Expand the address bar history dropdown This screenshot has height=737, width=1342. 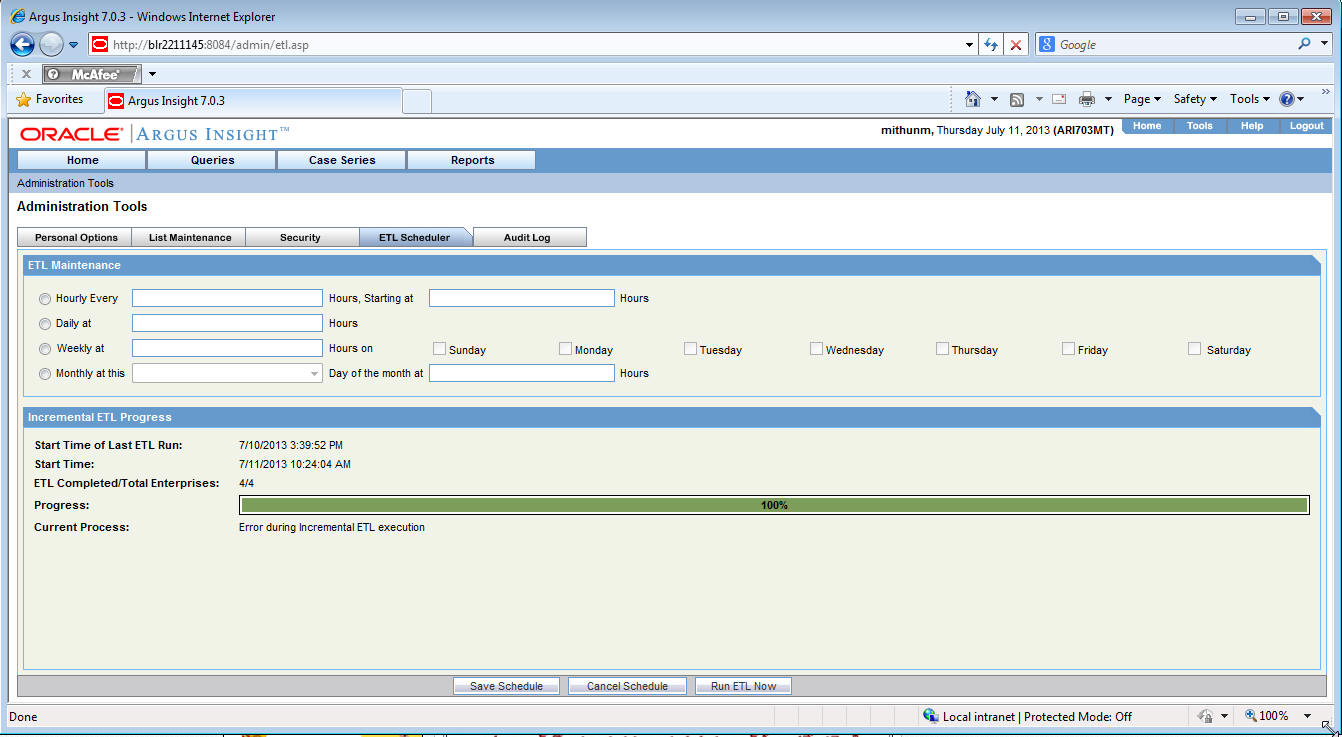tap(970, 45)
